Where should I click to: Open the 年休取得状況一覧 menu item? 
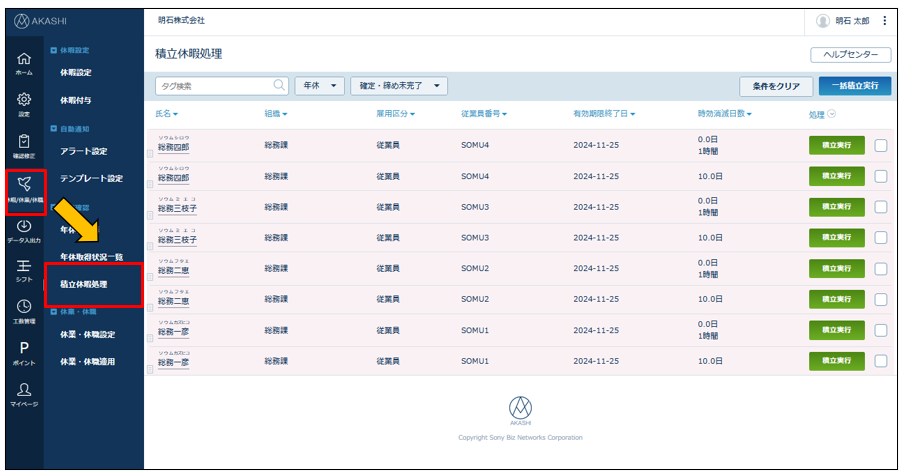91,257
